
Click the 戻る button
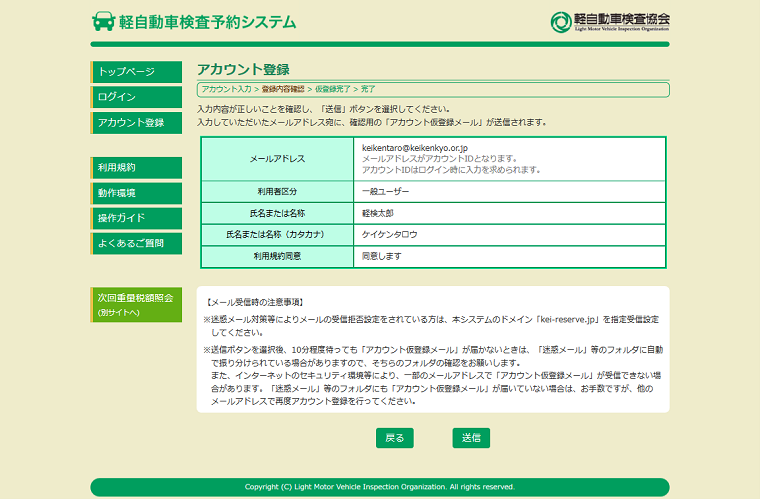[x=395, y=438]
